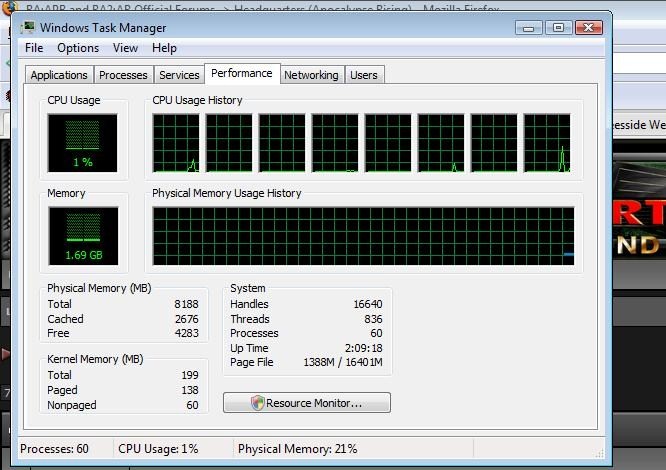Open the Options menu

coord(78,48)
